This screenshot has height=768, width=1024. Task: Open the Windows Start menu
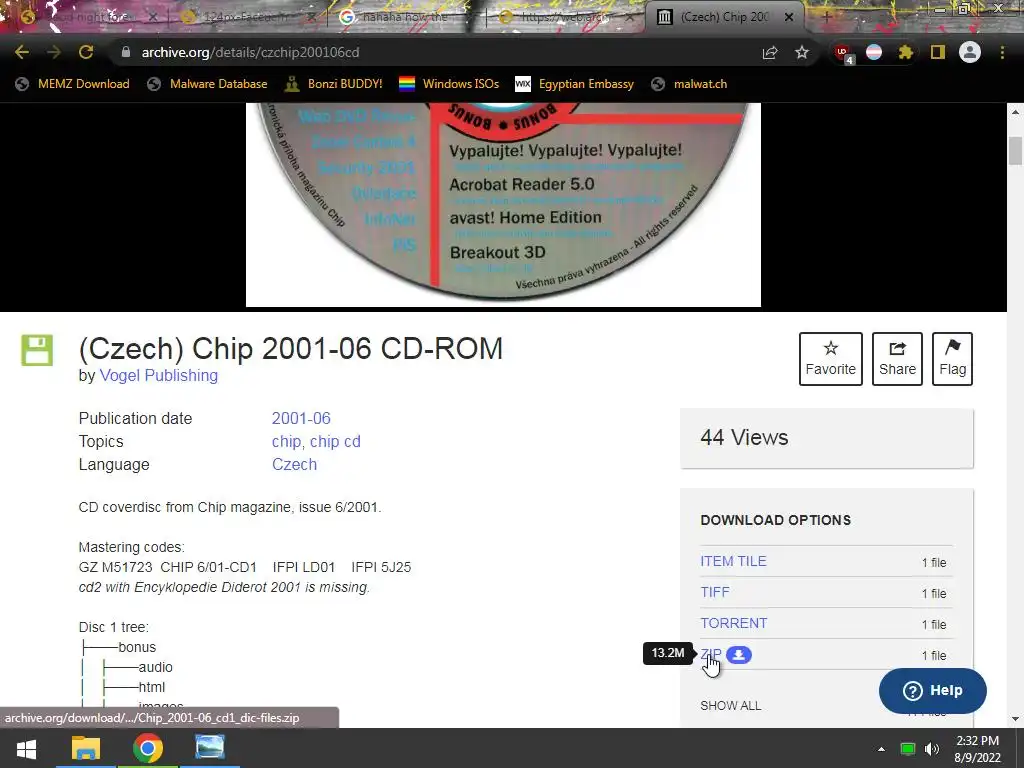(x=26, y=748)
